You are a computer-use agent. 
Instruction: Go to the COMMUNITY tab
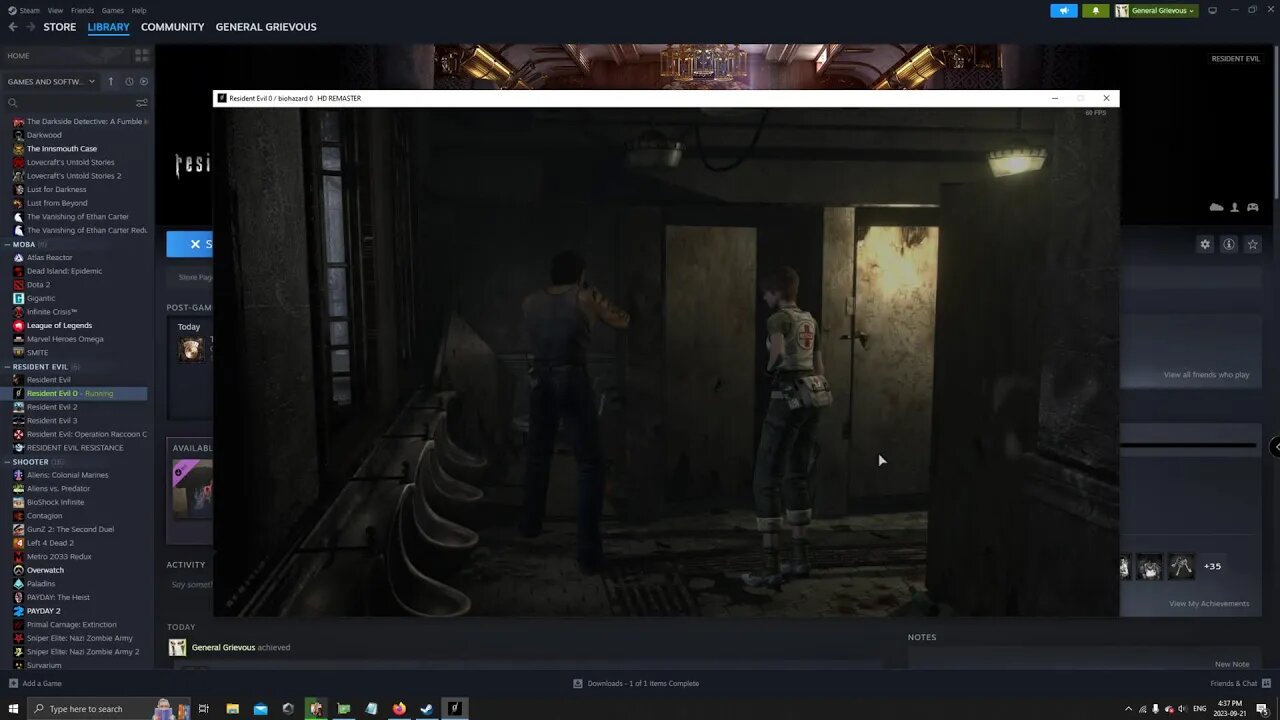click(172, 27)
